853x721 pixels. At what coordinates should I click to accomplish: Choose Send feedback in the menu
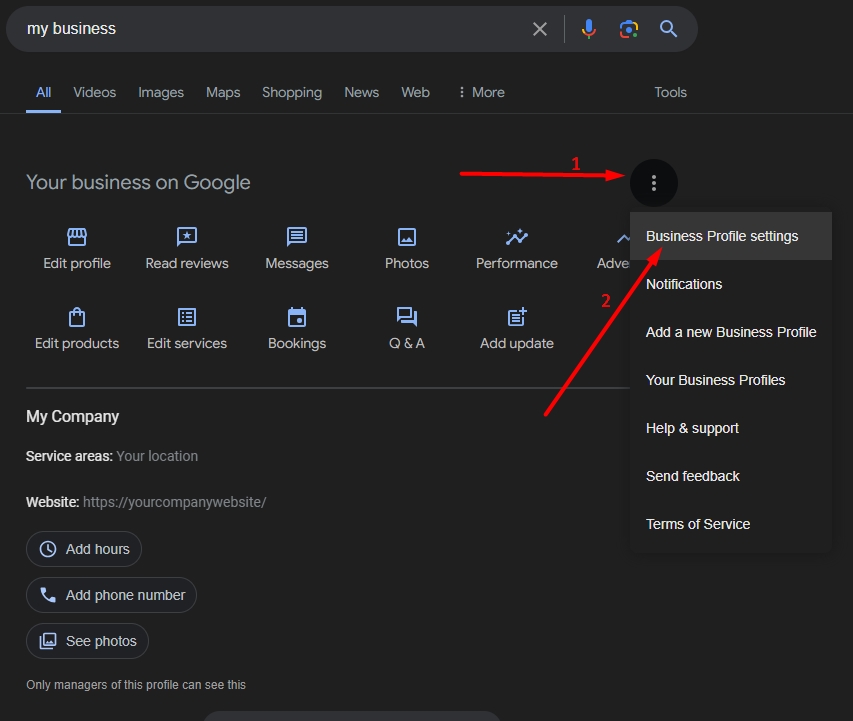coord(731,476)
